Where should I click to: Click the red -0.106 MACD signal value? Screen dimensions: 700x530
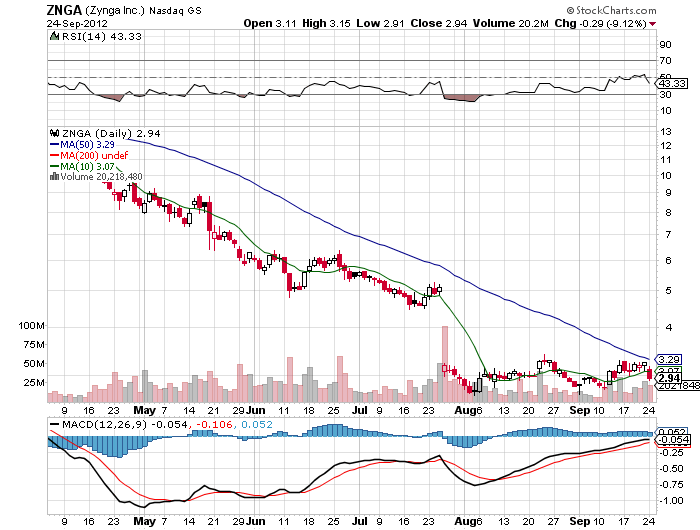click(215, 424)
